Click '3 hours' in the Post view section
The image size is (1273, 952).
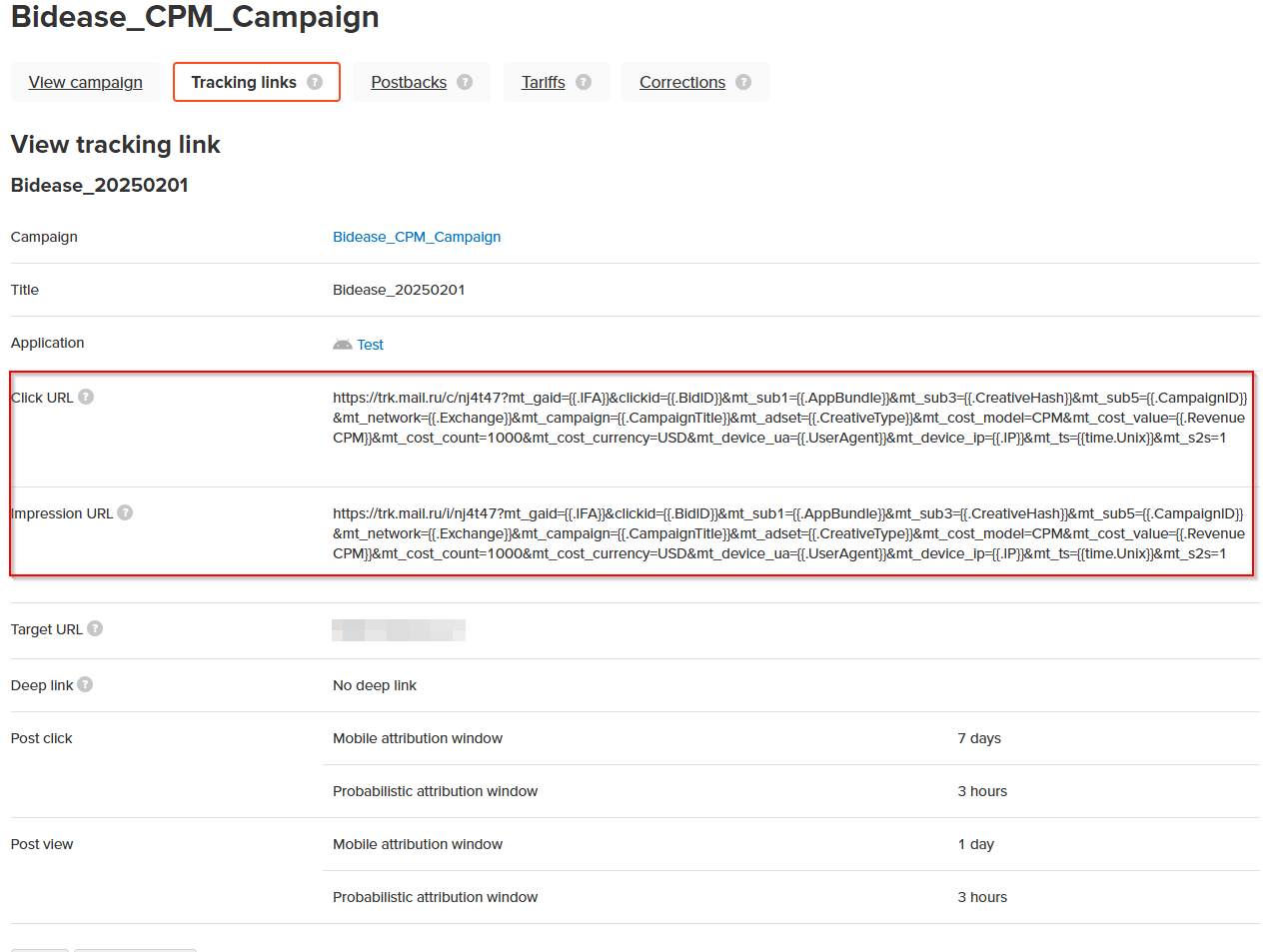tap(982, 897)
